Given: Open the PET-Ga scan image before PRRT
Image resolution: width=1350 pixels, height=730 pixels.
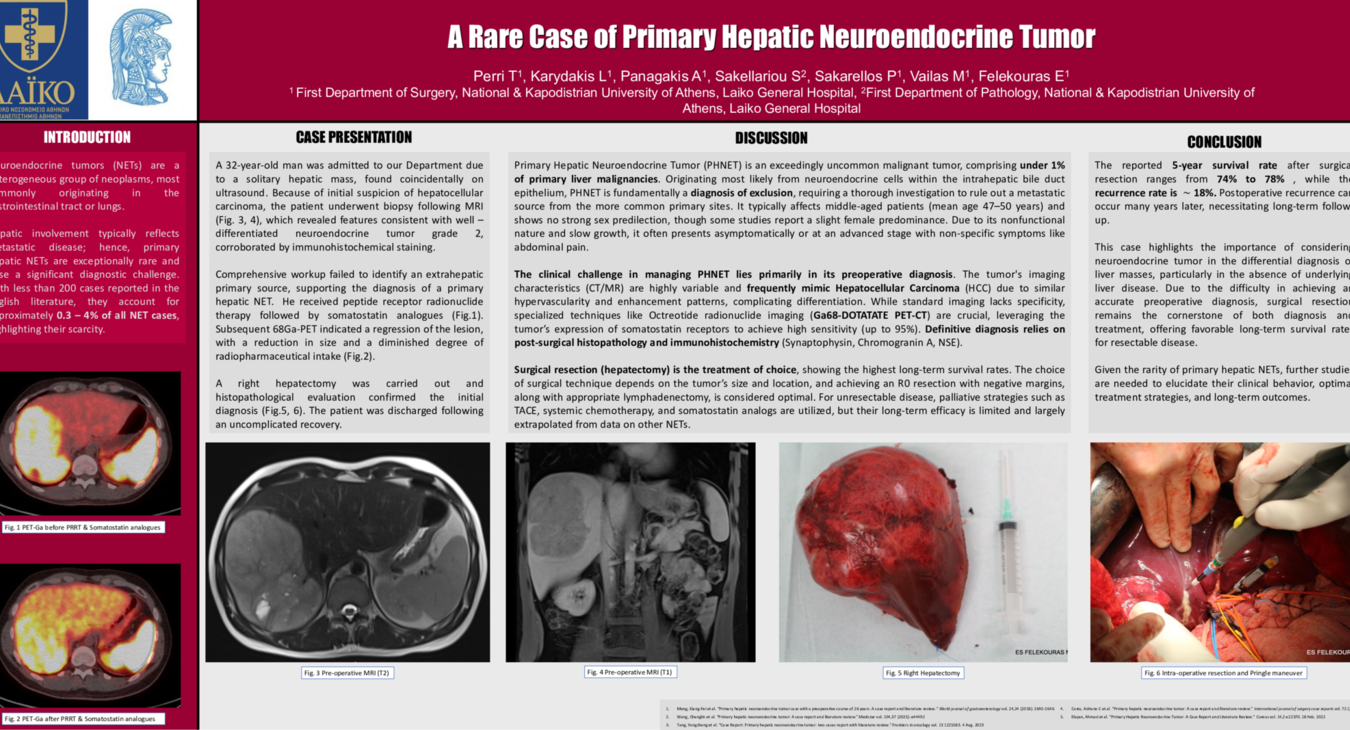Looking at the screenshot, I should click(x=90, y=443).
